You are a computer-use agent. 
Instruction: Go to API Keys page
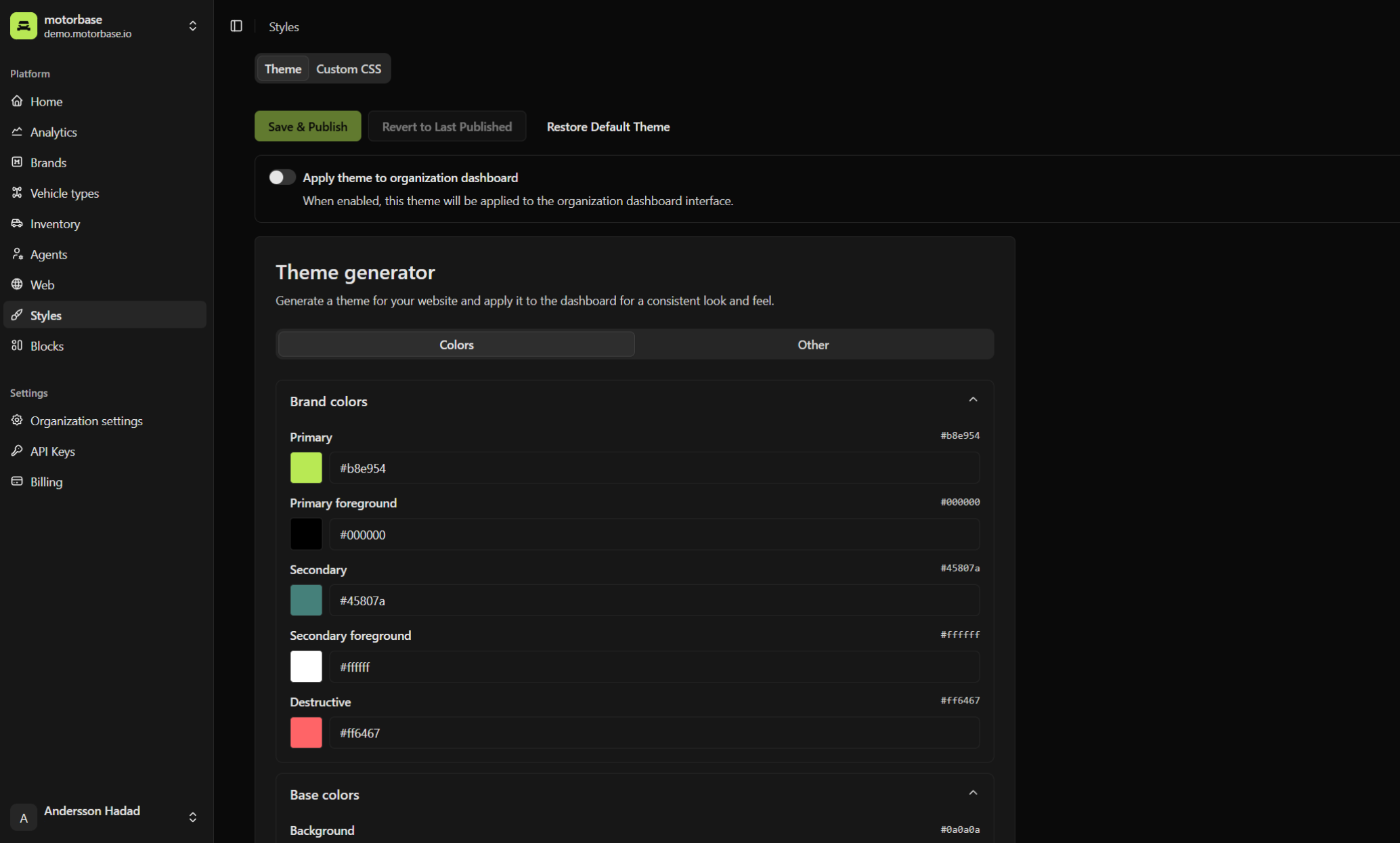tap(105, 450)
